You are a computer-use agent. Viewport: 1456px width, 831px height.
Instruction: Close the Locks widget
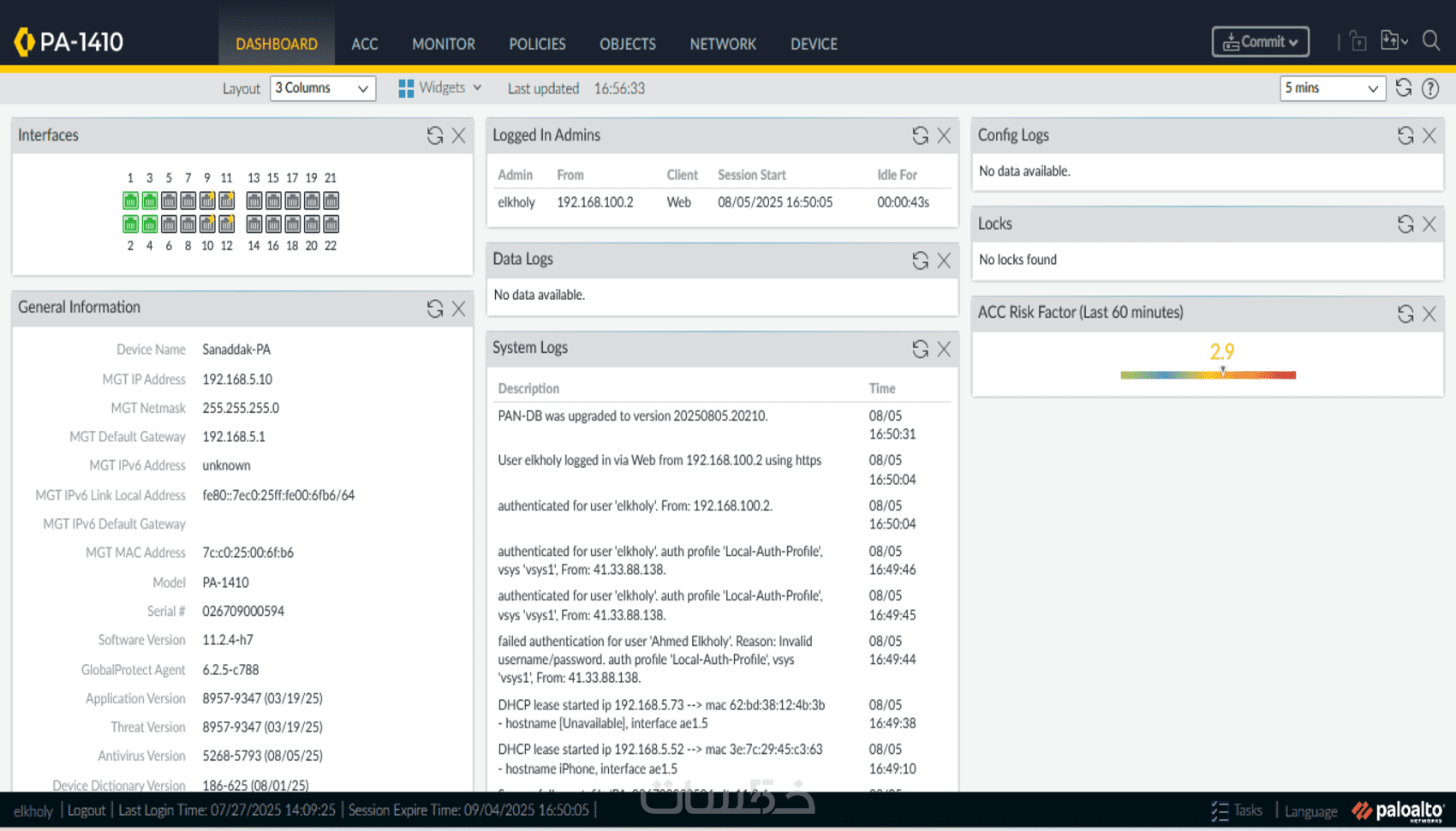[x=1429, y=224]
